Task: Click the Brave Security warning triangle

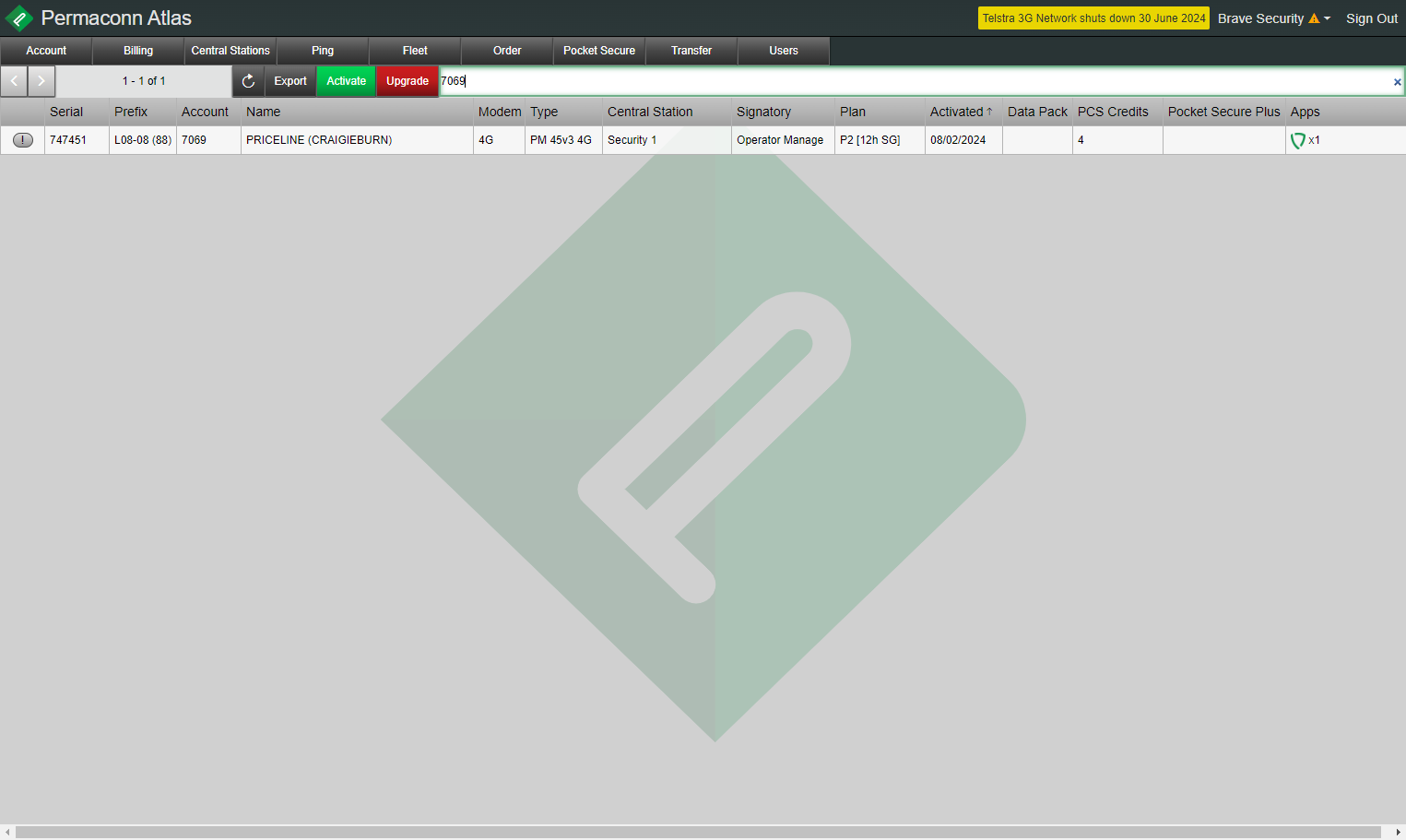Action: (x=1314, y=18)
